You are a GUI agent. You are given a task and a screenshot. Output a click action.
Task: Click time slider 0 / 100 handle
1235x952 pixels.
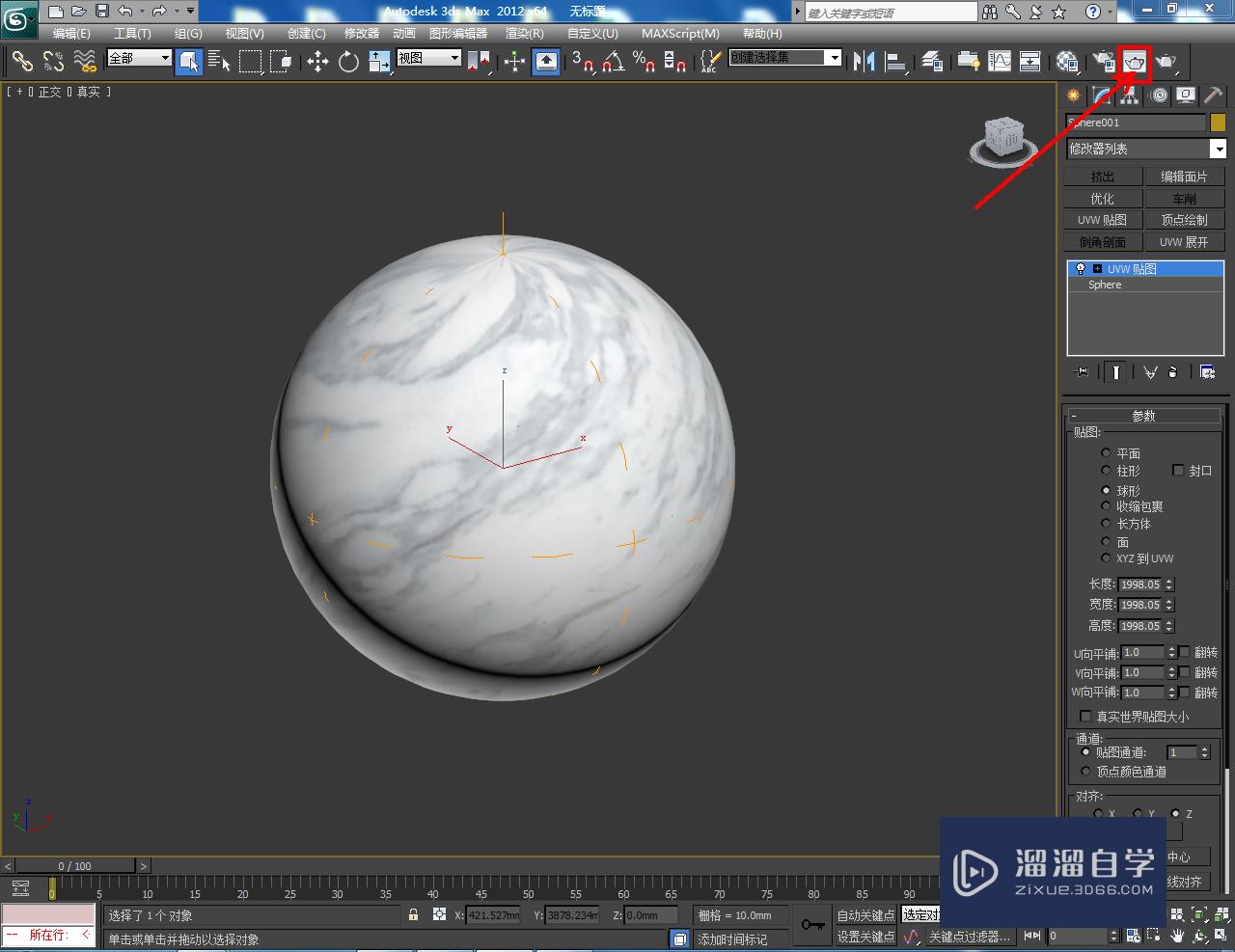point(74,865)
